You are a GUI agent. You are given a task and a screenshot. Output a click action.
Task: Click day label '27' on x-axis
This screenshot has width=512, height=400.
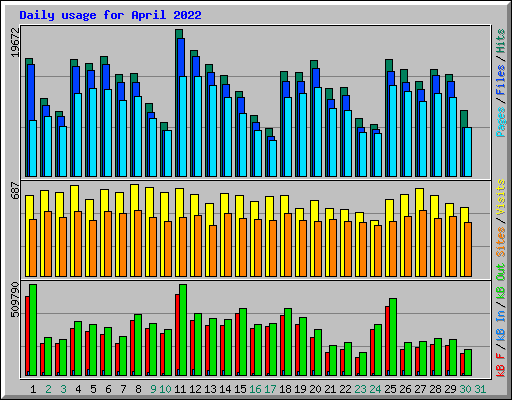420,389
